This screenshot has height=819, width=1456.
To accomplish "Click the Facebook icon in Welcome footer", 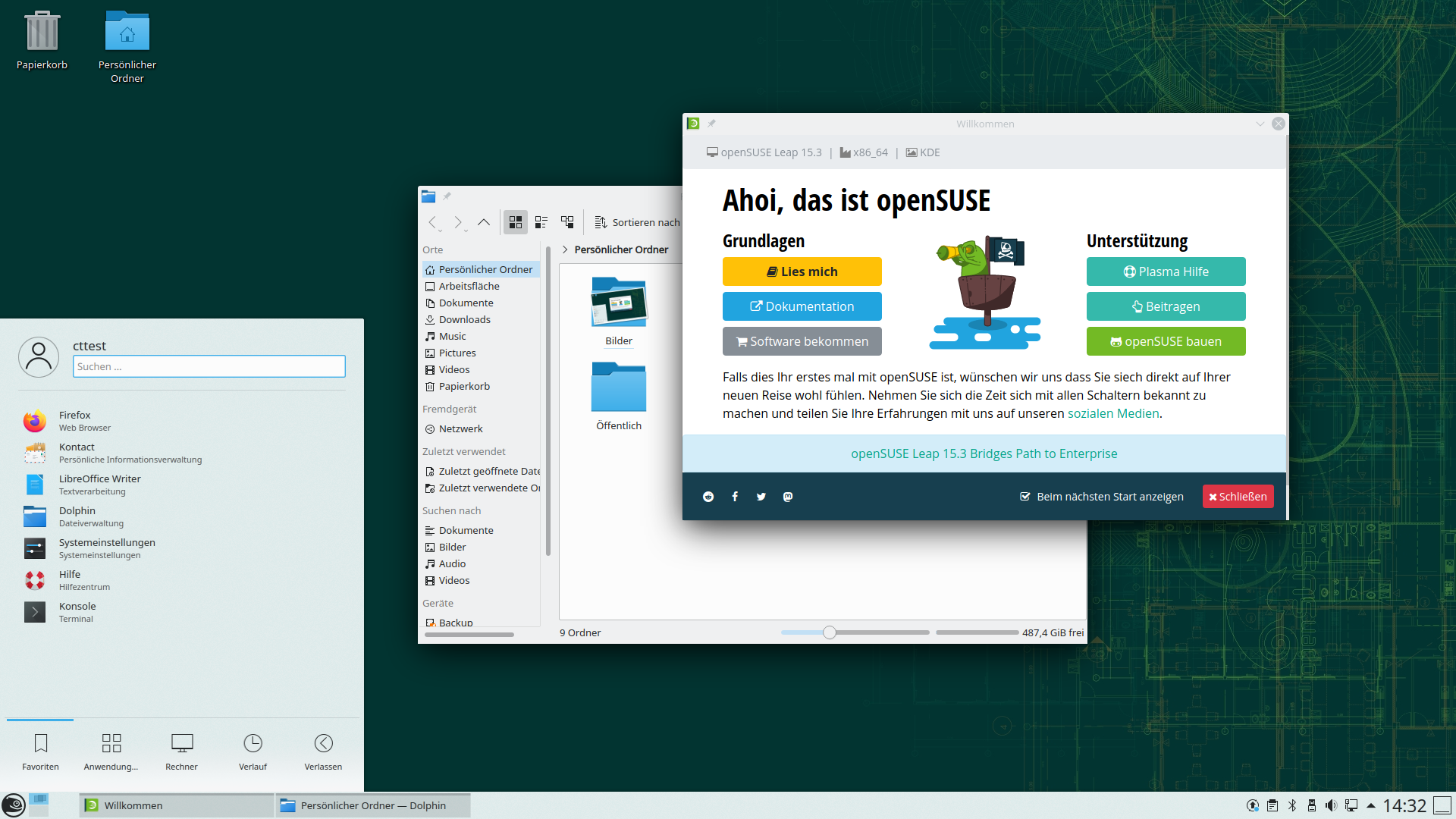I will [735, 497].
